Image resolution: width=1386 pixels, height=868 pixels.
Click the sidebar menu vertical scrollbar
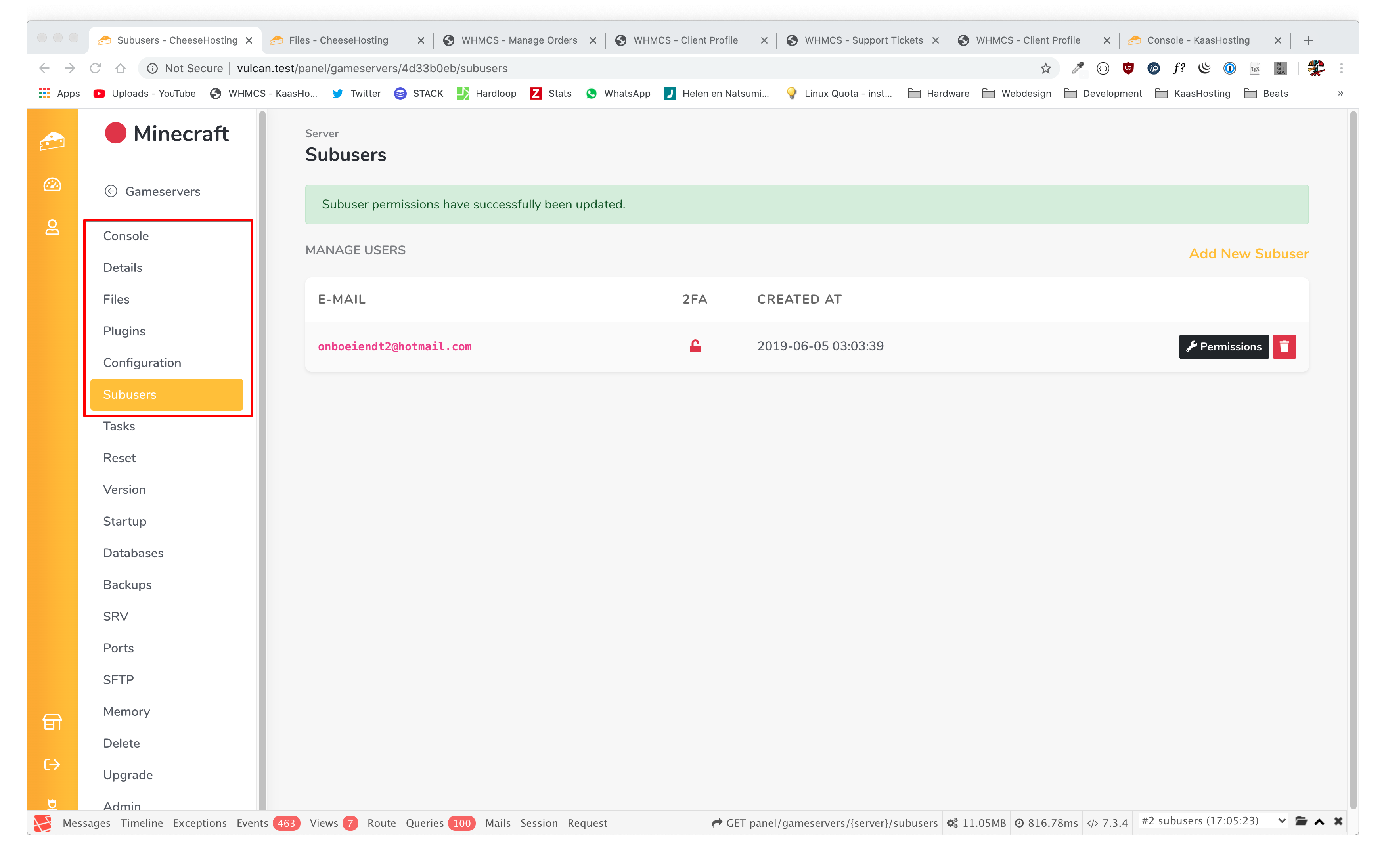[262, 459]
